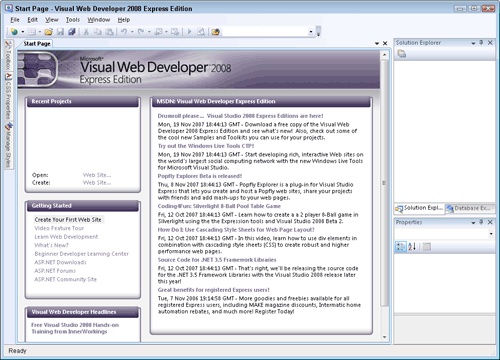
Task: Open the Tools menu
Action: [73, 20]
